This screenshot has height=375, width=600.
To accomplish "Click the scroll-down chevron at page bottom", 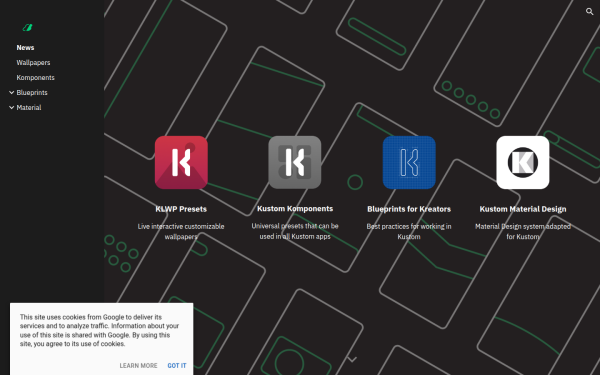I will [352, 359].
